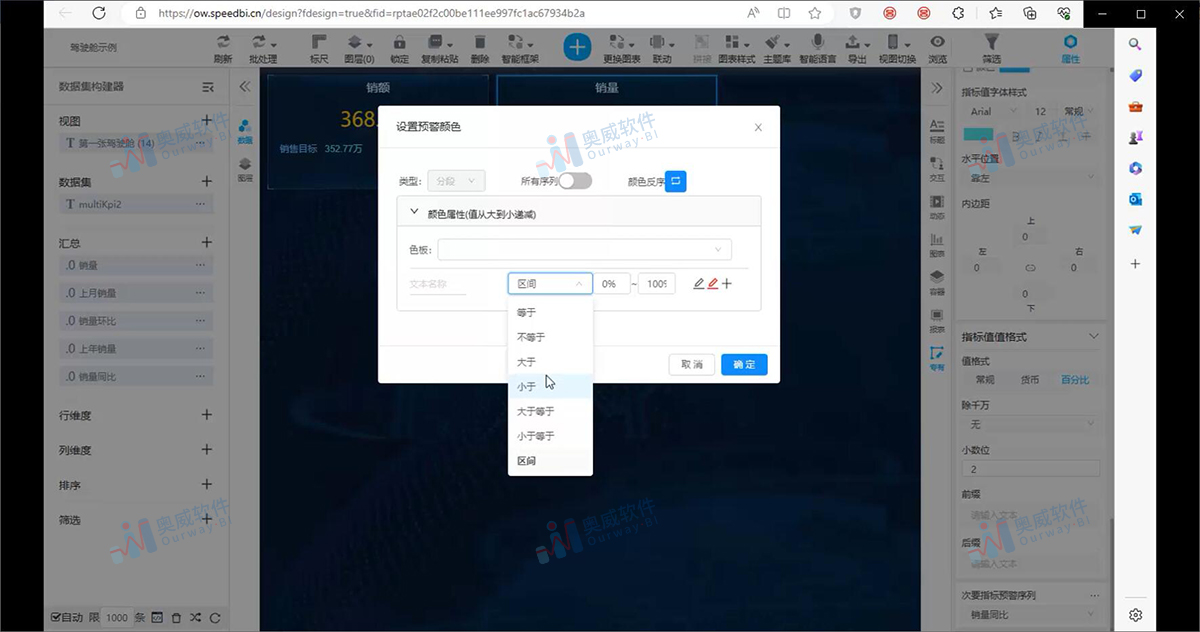Open the 类型 dropdown showing 分段
This screenshot has height=632, width=1200.
(x=456, y=180)
